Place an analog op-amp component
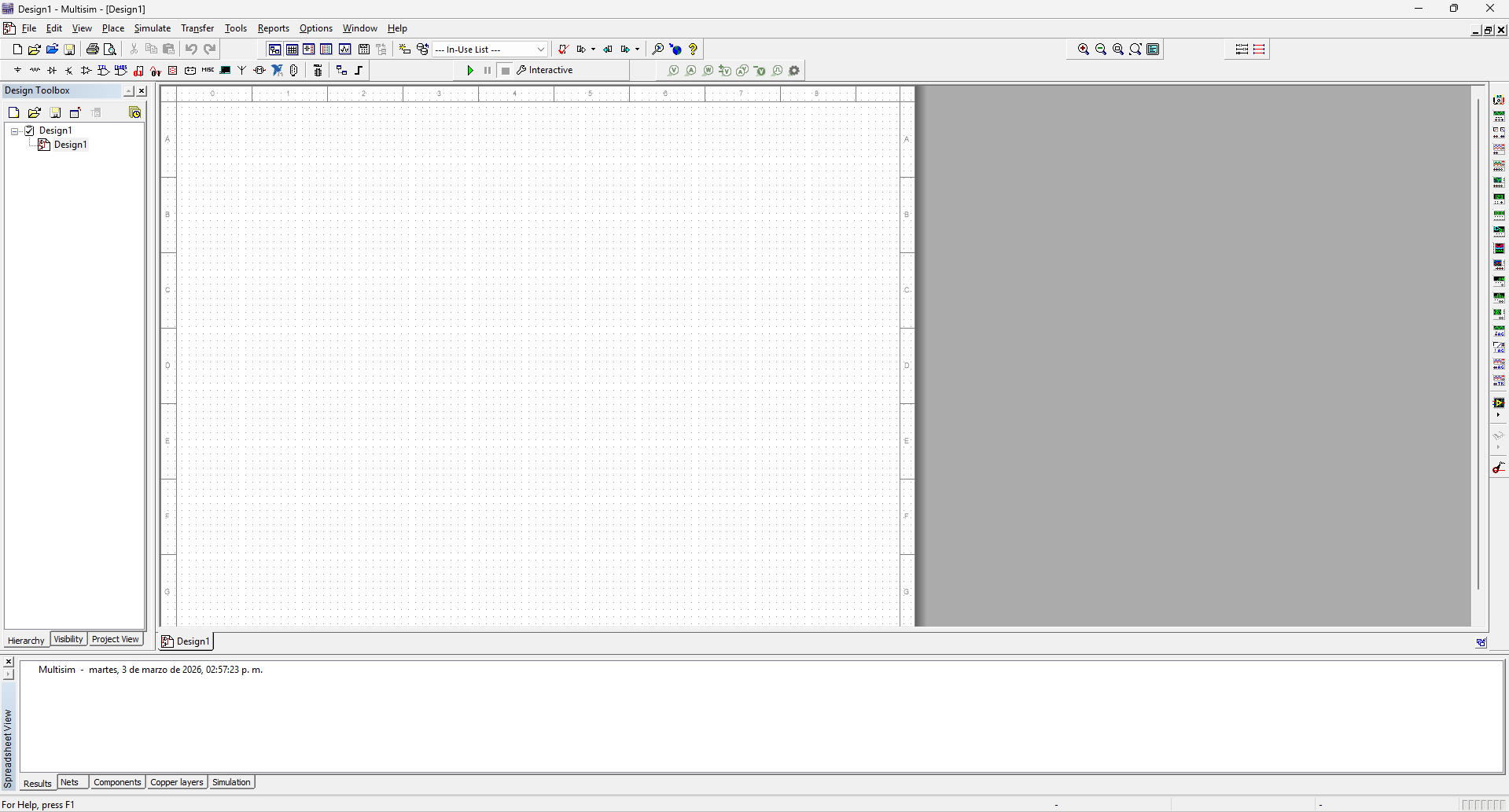Viewport: 1509px width, 812px height. pyautogui.click(x=86, y=70)
